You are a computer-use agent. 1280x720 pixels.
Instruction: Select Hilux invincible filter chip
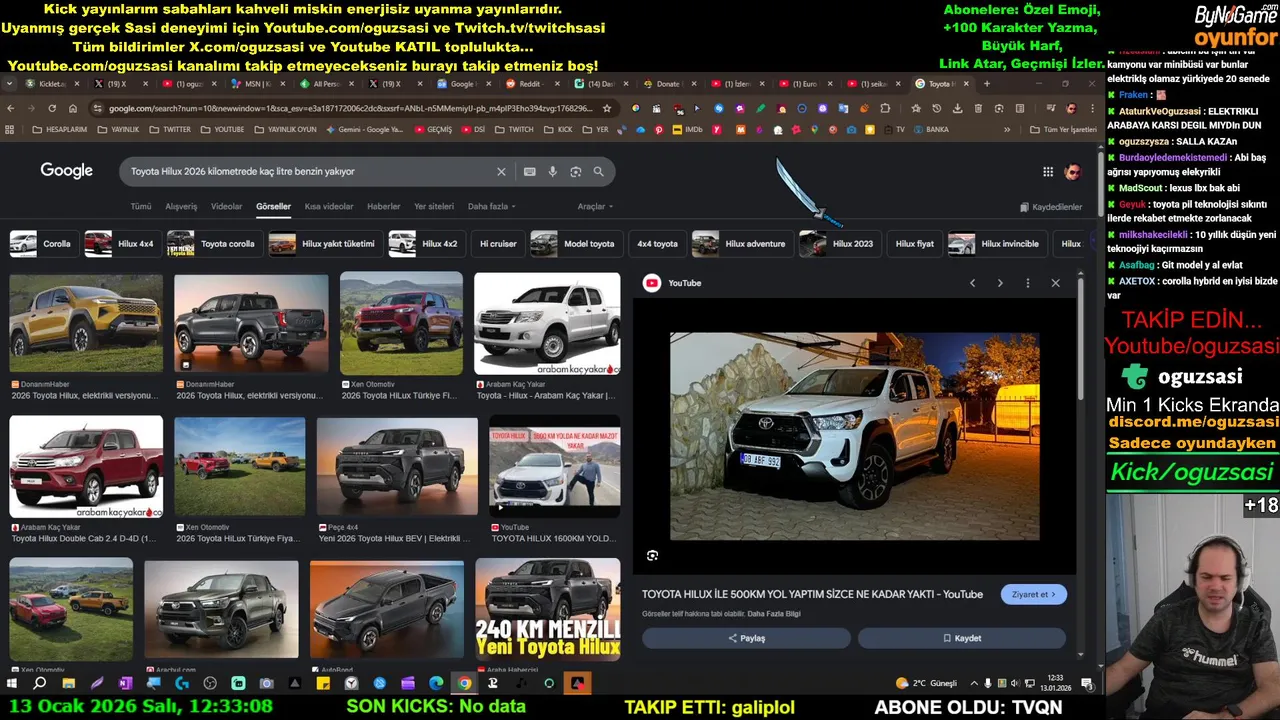click(996, 244)
